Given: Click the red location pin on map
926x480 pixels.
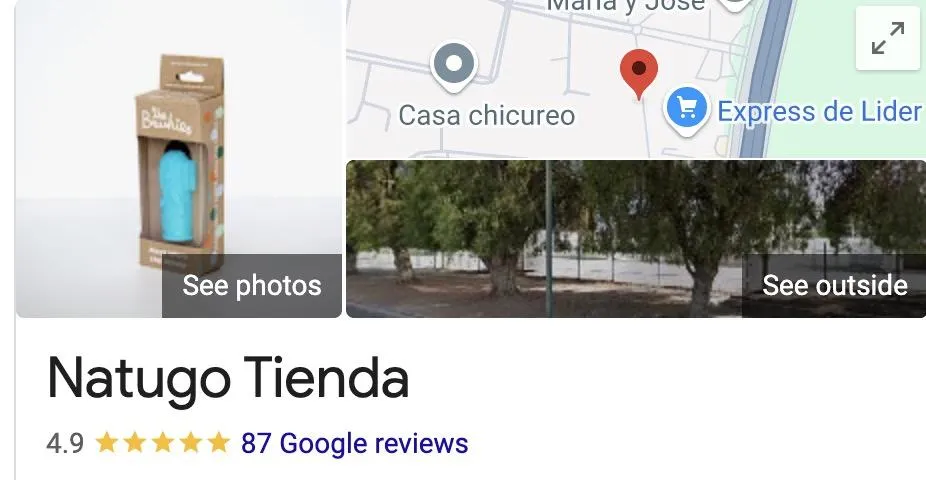Looking at the screenshot, I should click(638, 73).
